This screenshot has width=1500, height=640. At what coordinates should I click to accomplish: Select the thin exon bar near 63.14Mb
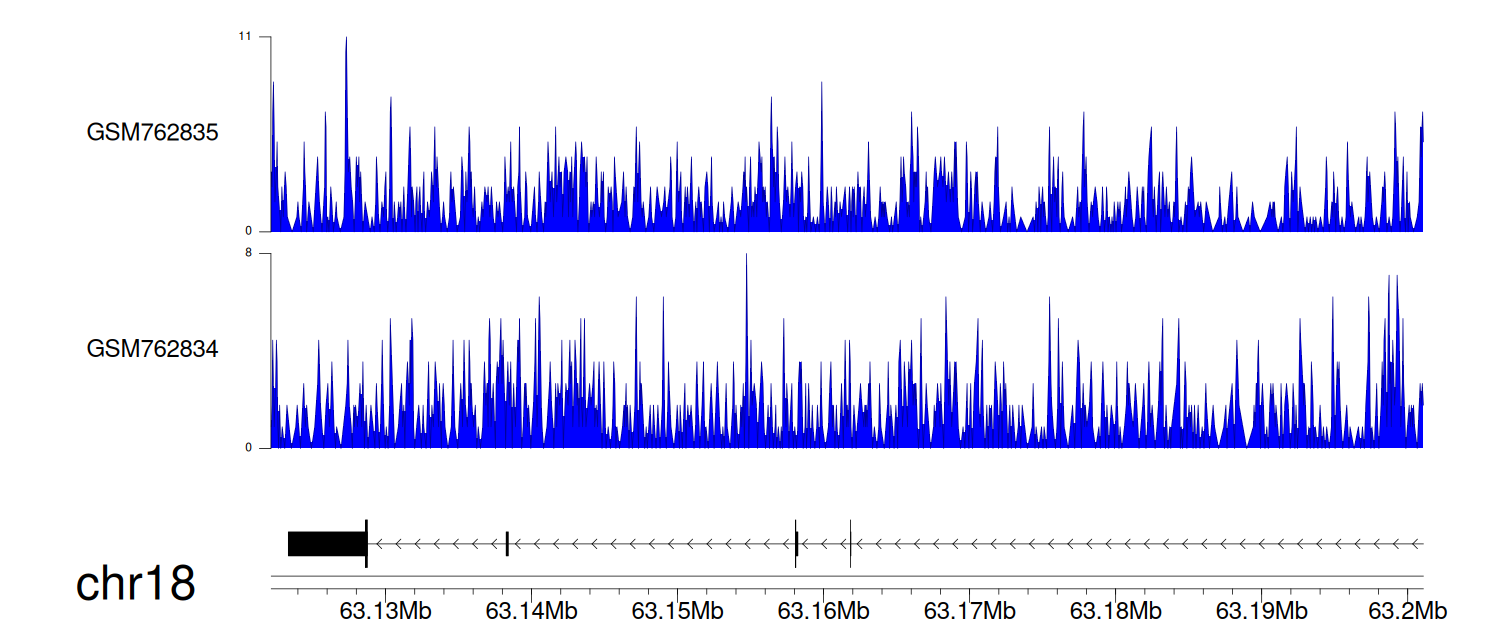[x=507, y=543]
